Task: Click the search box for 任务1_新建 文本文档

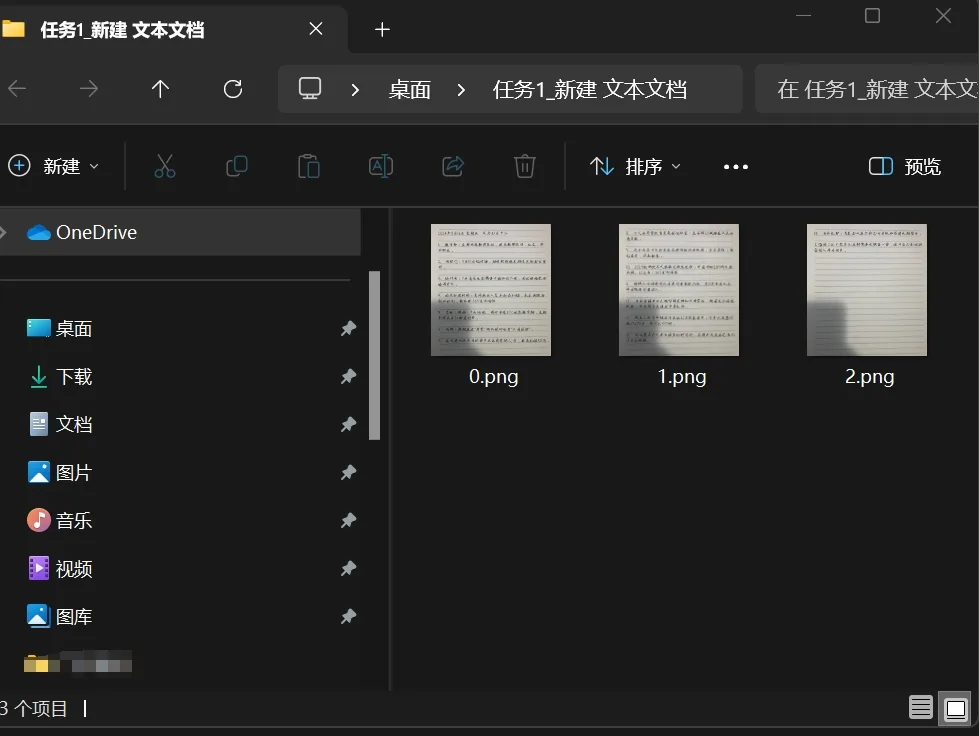Action: click(867, 89)
